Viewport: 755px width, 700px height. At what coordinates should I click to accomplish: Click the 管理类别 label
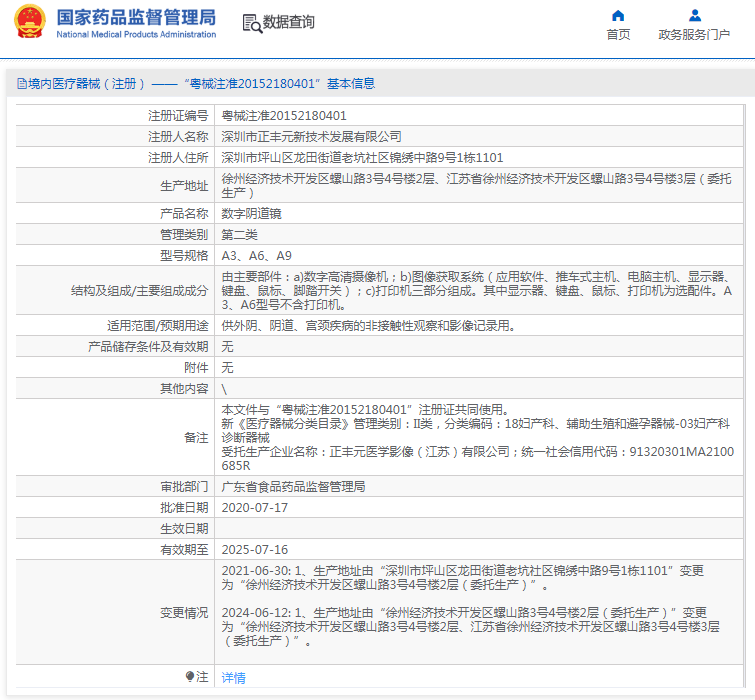184,234
